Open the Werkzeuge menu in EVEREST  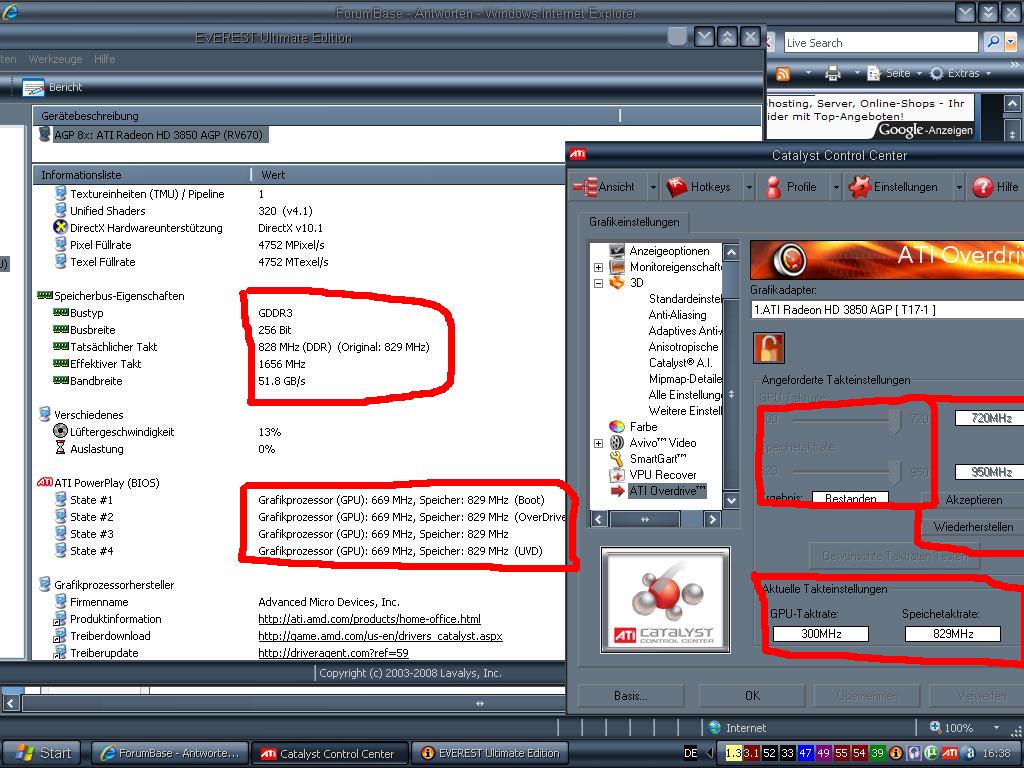pyautogui.click(x=56, y=59)
